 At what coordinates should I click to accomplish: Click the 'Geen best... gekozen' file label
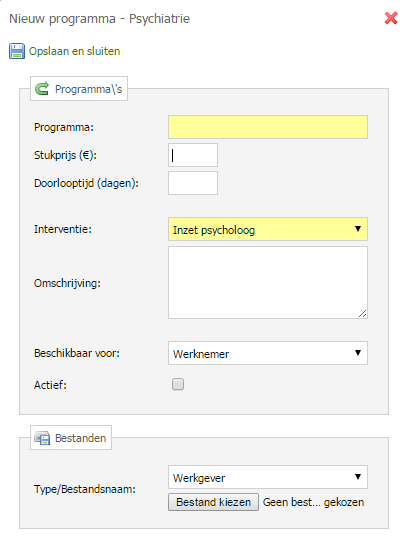point(314,502)
